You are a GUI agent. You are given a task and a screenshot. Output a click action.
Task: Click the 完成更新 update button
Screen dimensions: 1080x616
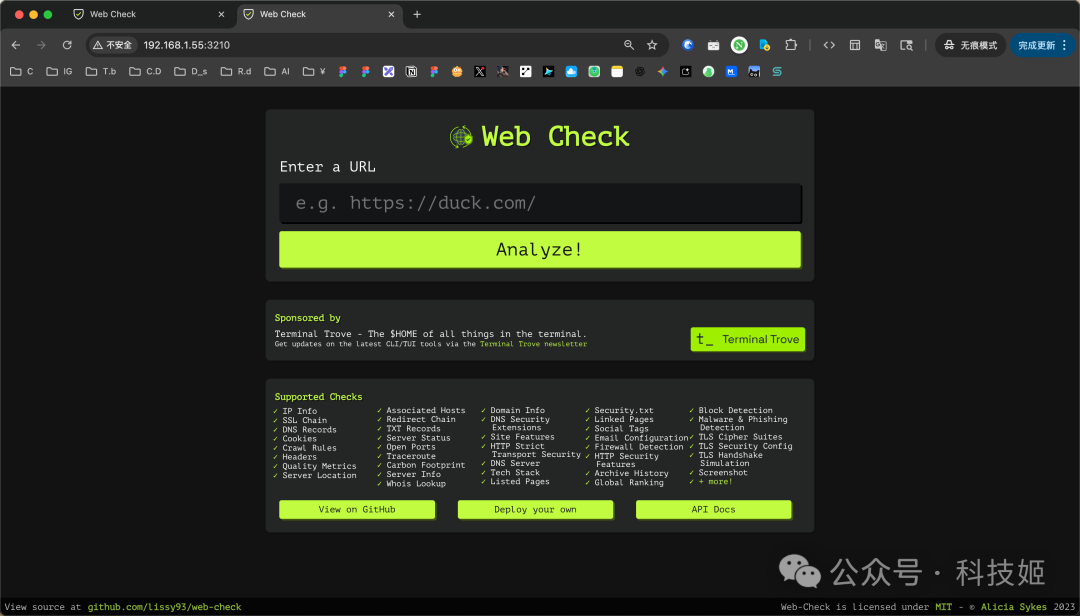coord(1042,45)
